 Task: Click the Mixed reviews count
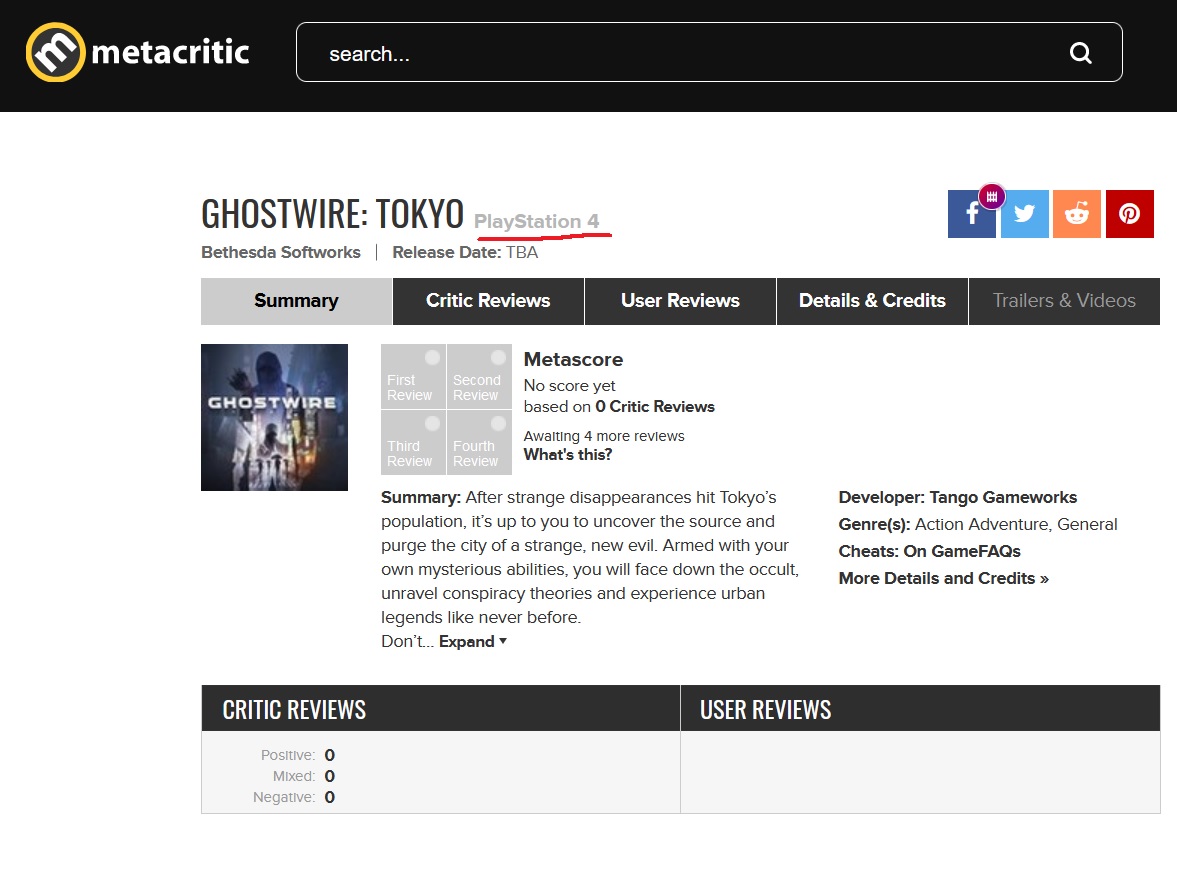tap(330, 776)
